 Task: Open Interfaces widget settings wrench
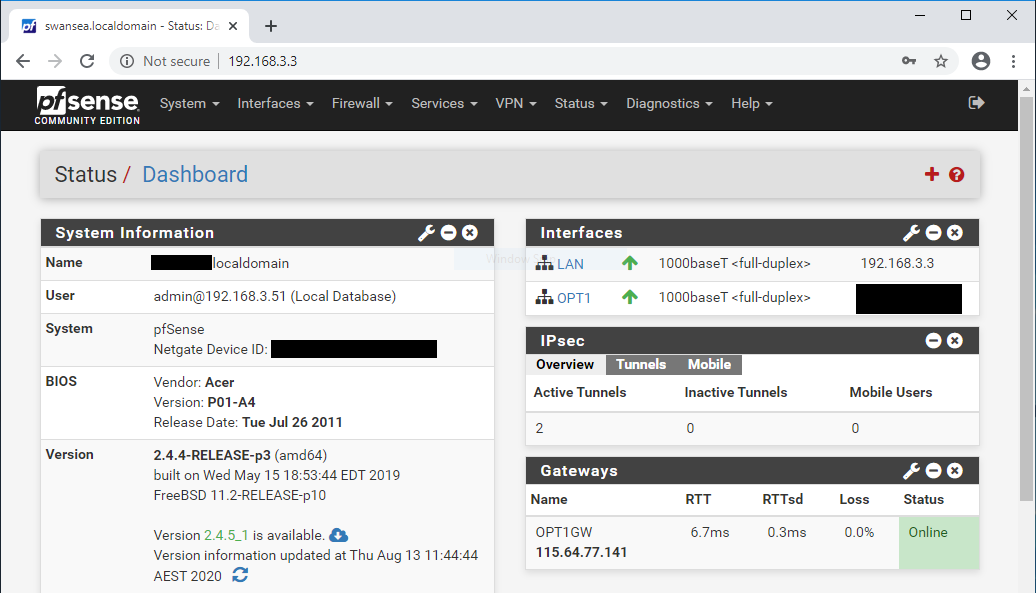(911, 232)
